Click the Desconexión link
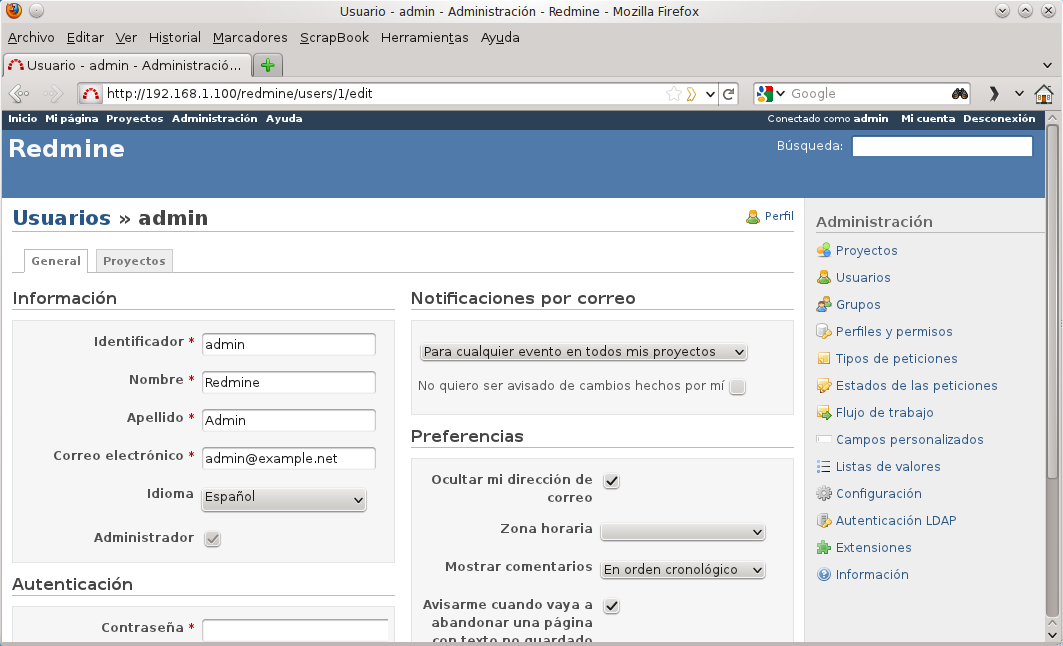Screen dimensions: 1063x646 (x=999, y=119)
